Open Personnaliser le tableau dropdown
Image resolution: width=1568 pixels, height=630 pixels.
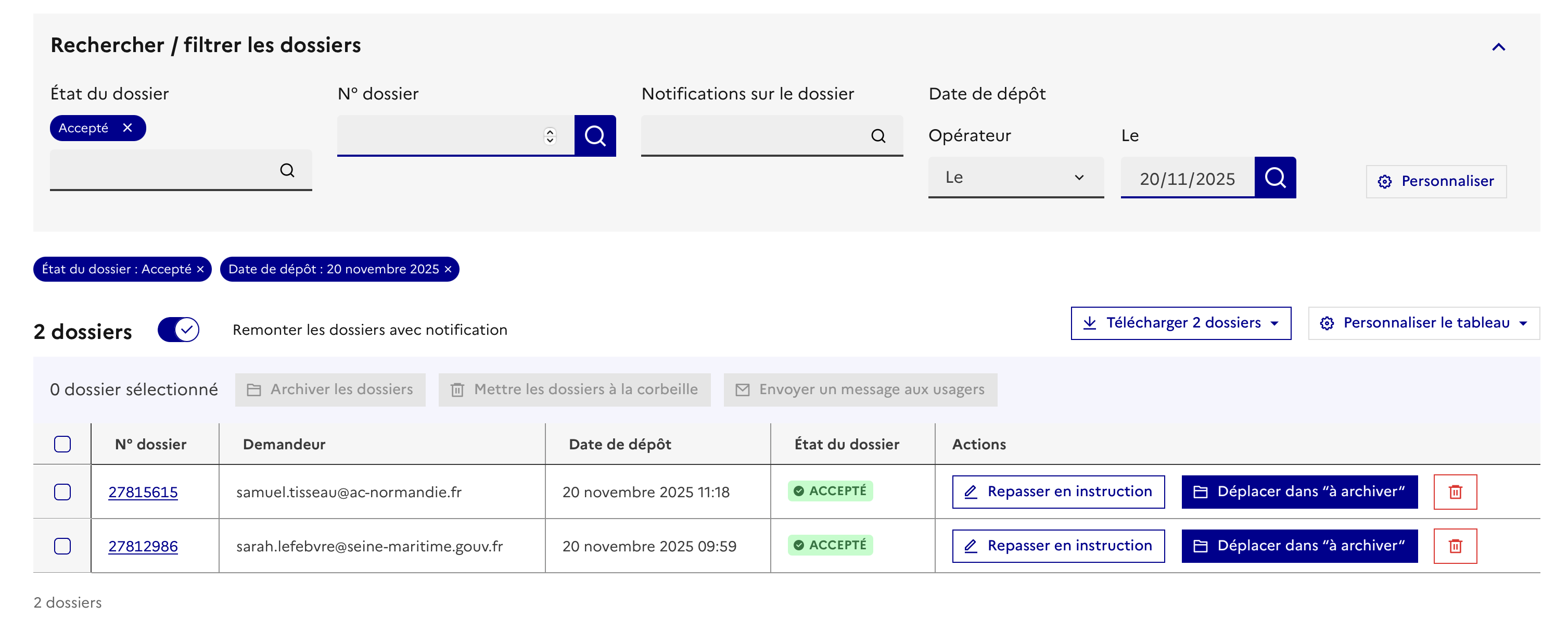point(1423,323)
